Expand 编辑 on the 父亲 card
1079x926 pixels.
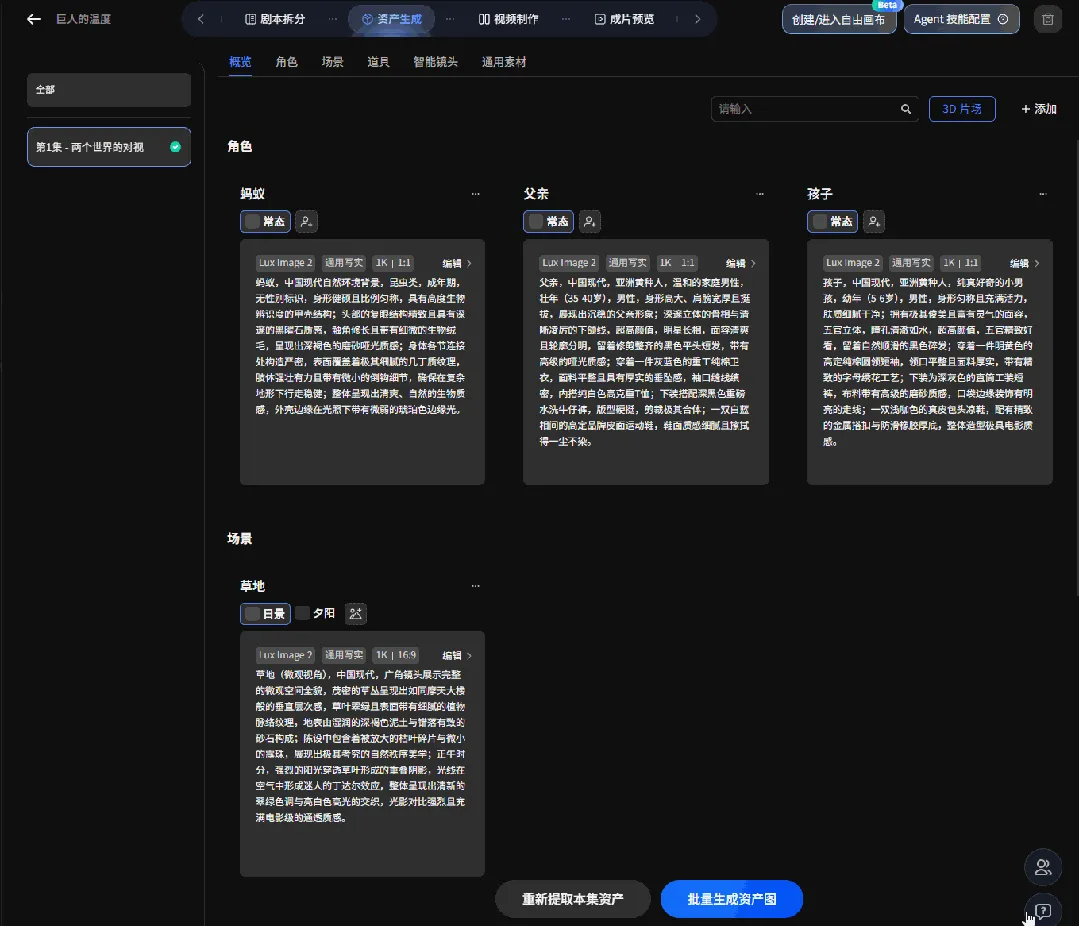[740, 263]
